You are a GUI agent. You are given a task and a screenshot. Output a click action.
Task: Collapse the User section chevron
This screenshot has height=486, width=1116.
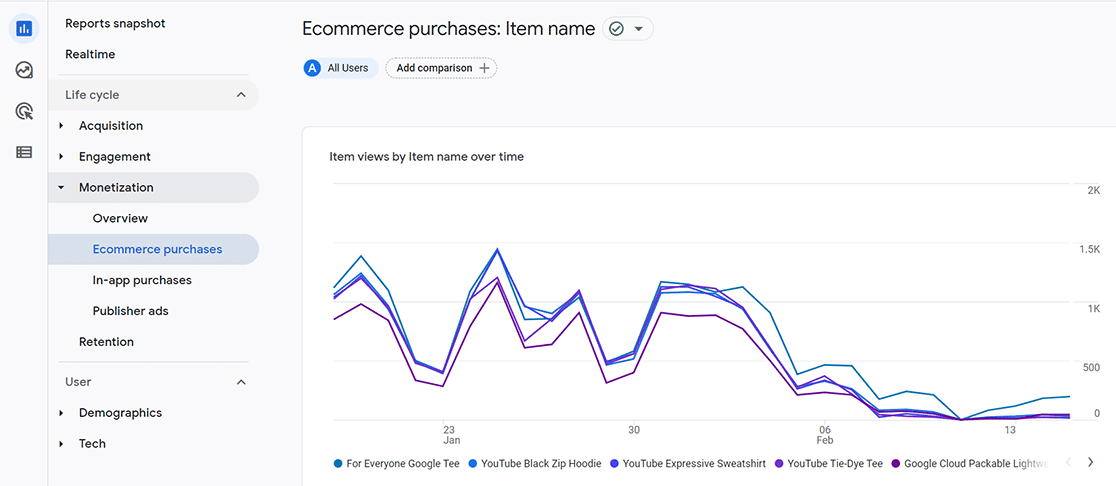[241, 382]
